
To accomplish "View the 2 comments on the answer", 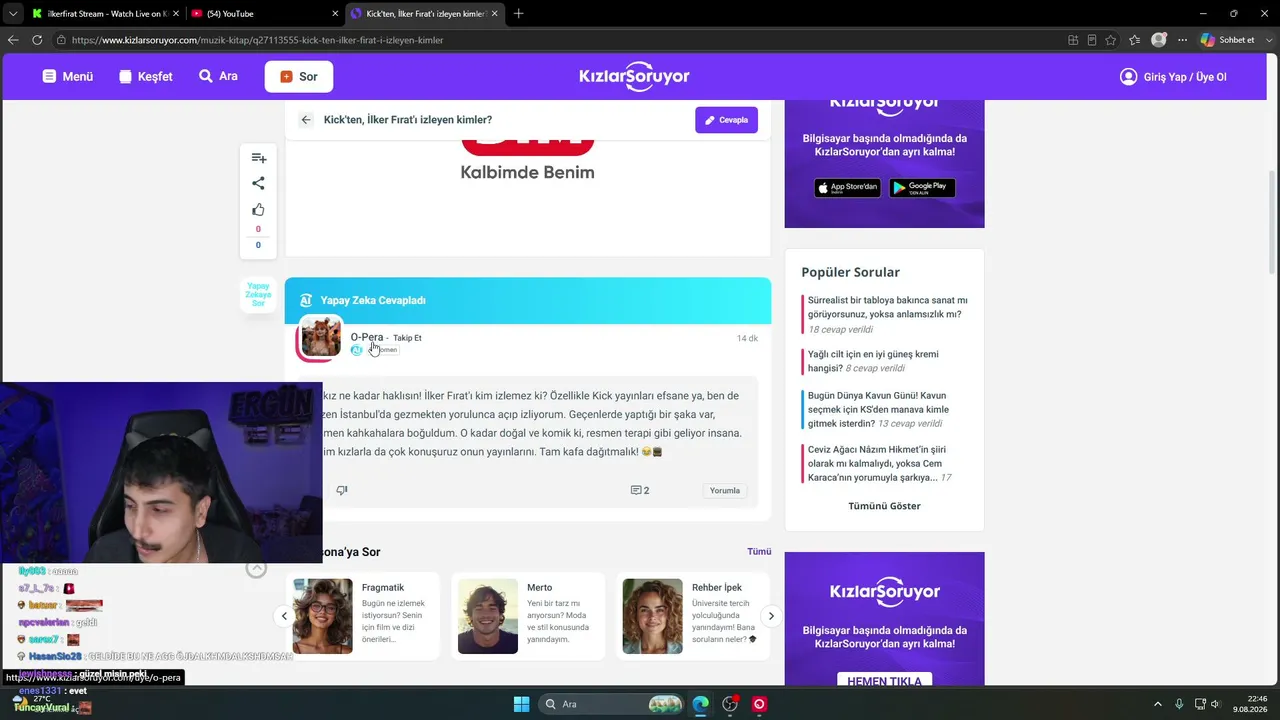I will tap(640, 490).
